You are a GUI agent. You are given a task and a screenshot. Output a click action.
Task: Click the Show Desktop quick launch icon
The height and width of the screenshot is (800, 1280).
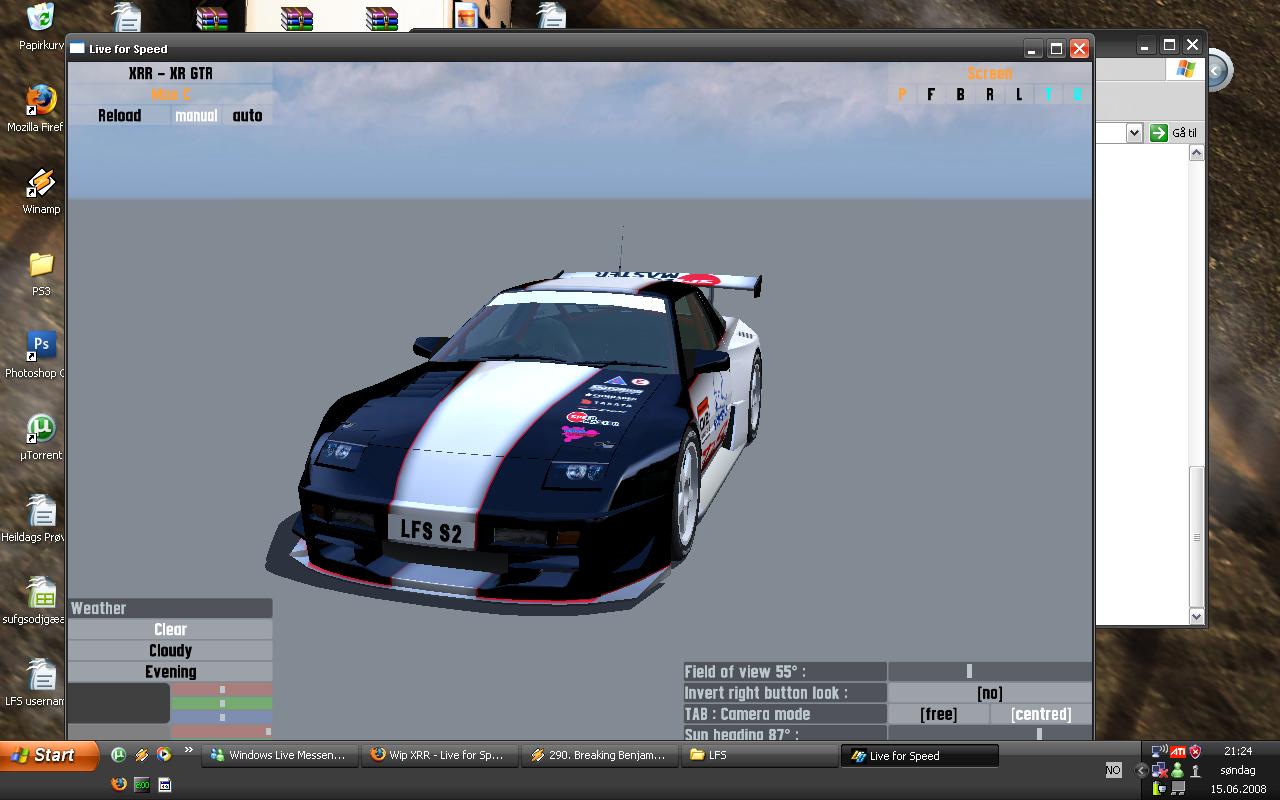click(164, 784)
